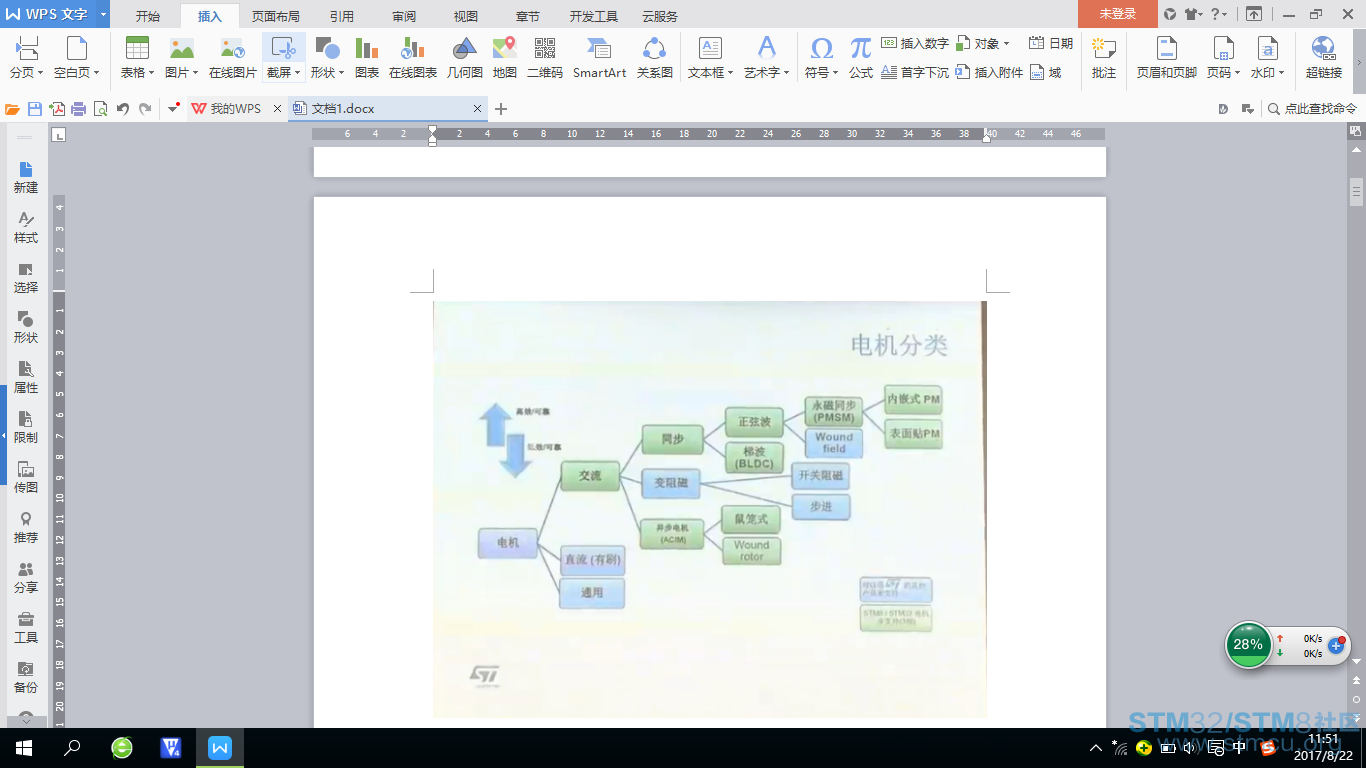Insert a 超链接 hyperlink

pos(1324,58)
